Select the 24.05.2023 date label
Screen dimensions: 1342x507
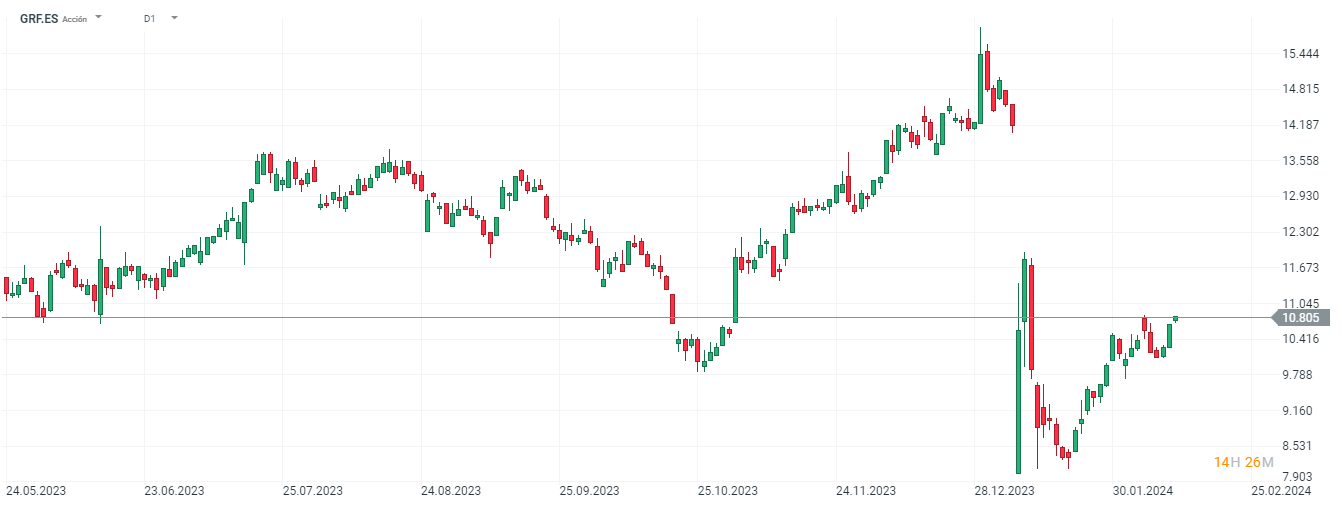pos(36,491)
